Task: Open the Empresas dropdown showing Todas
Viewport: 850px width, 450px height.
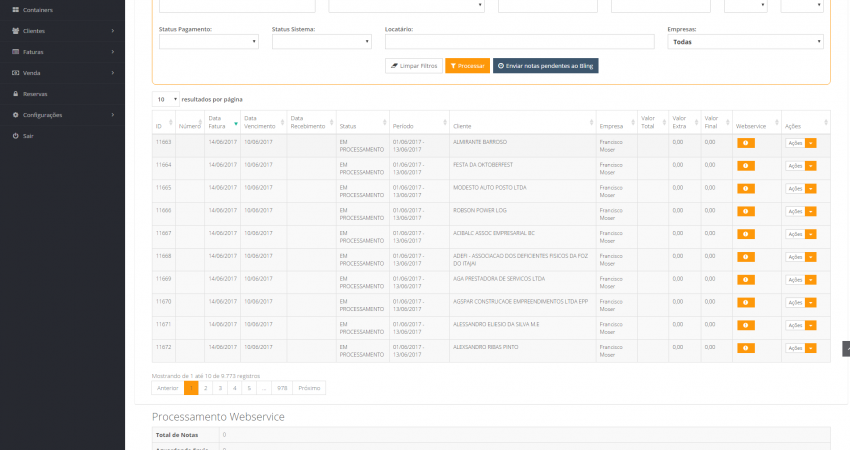Action: 746,42
